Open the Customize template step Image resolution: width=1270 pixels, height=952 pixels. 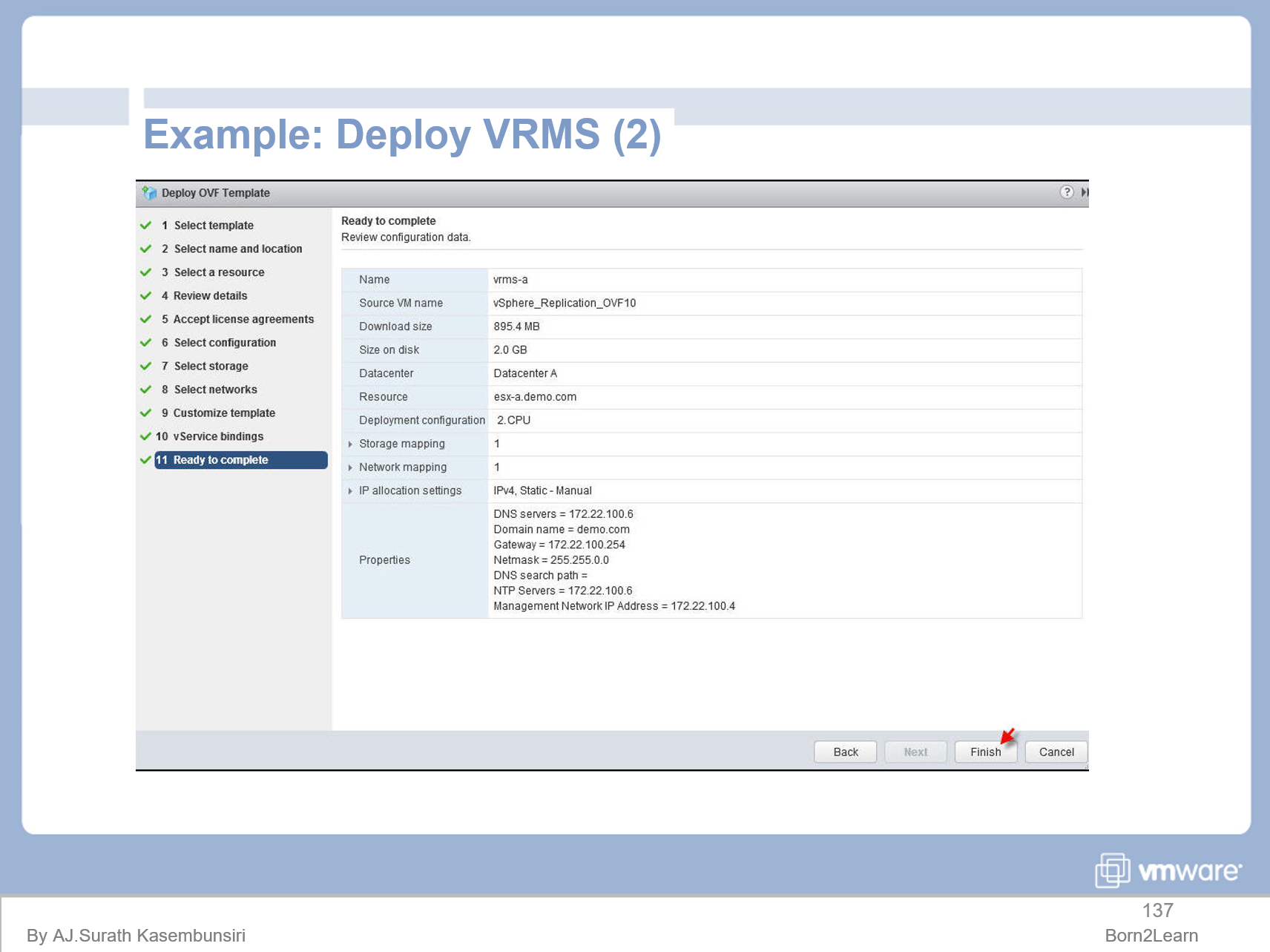tap(223, 413)
